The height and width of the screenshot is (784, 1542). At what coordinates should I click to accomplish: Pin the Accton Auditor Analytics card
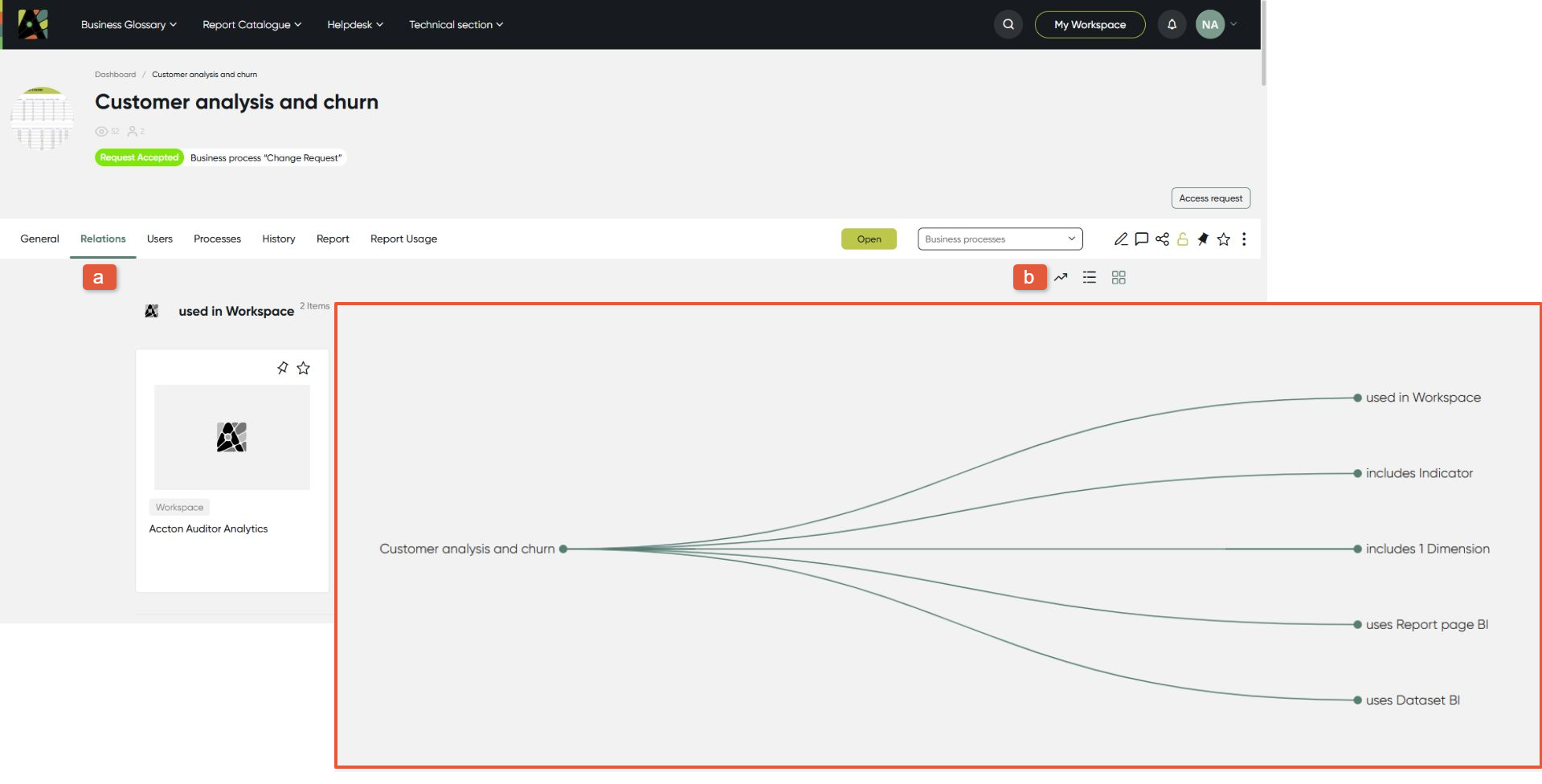pyautogui.click(x=282, y=368)
